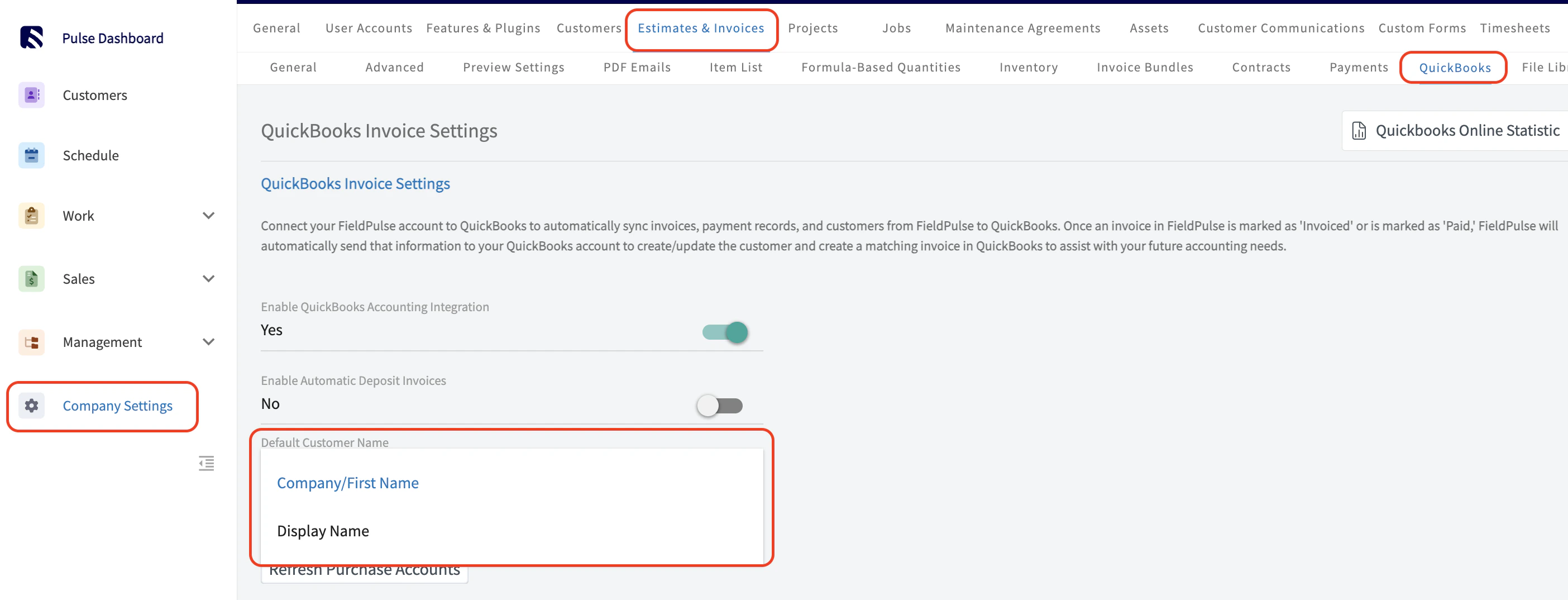Screen dimensions: 1568x600
Task: Open Customers in sidebar
Action: tap(95, 95)
